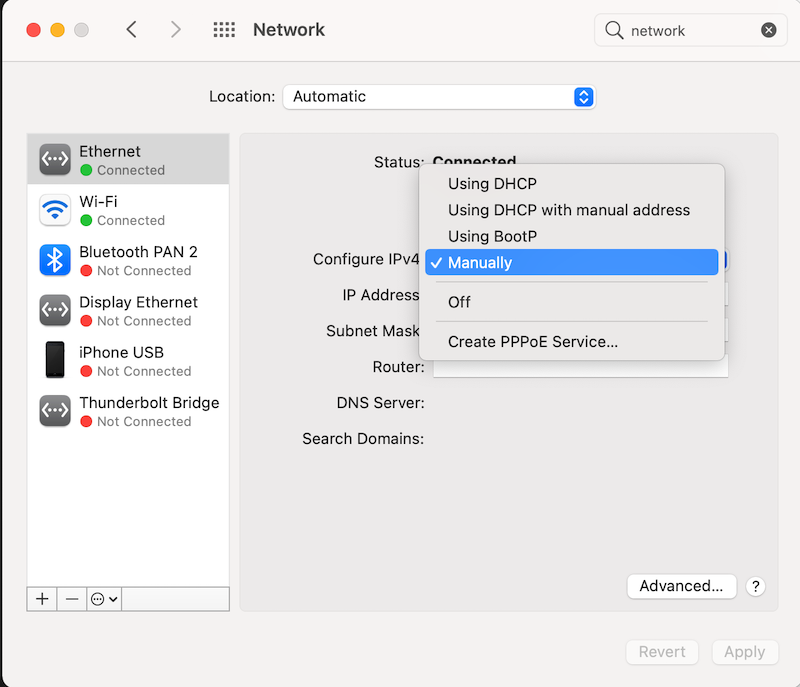The height and width of the screenshot is (687, 800).
Task: Click the Wi-Fi service icon
Action: pos(55,210)
